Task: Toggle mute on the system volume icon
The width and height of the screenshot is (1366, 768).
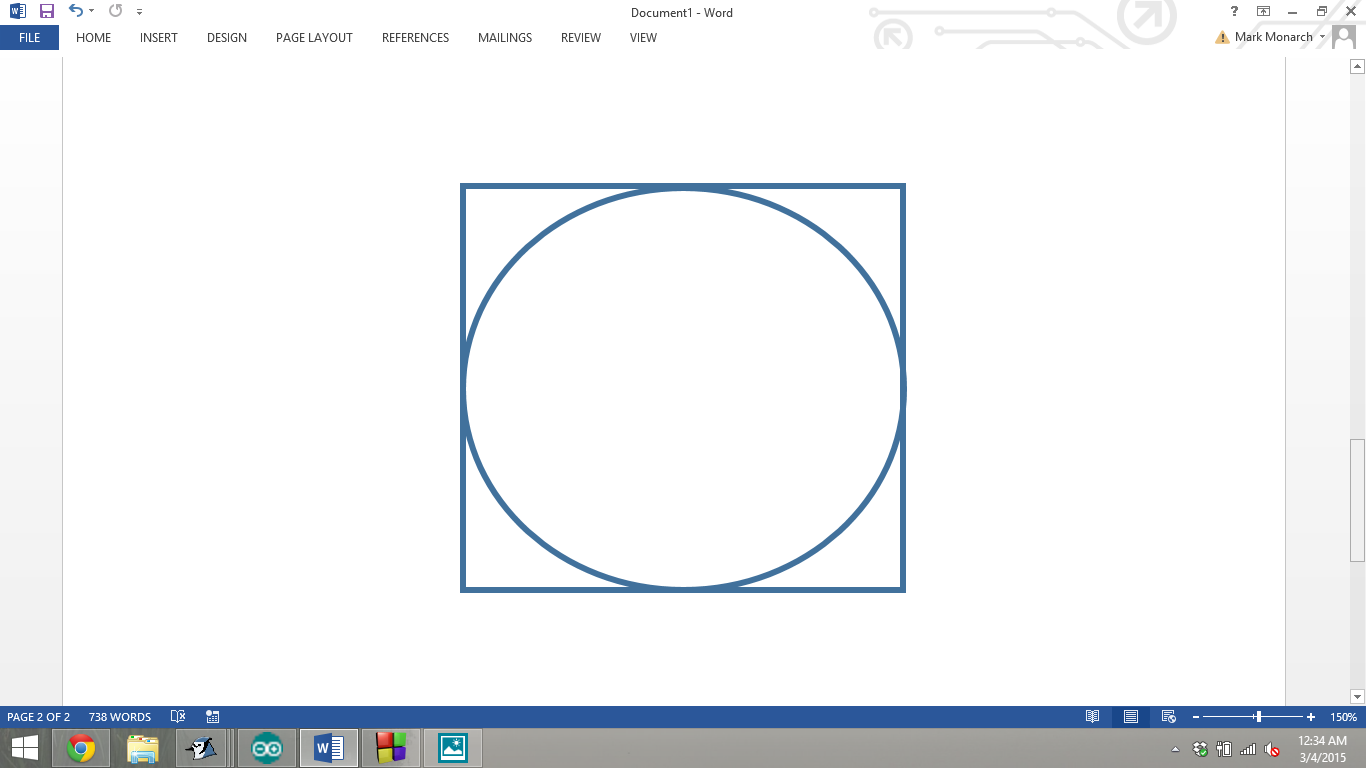Action: point(1271,748)
